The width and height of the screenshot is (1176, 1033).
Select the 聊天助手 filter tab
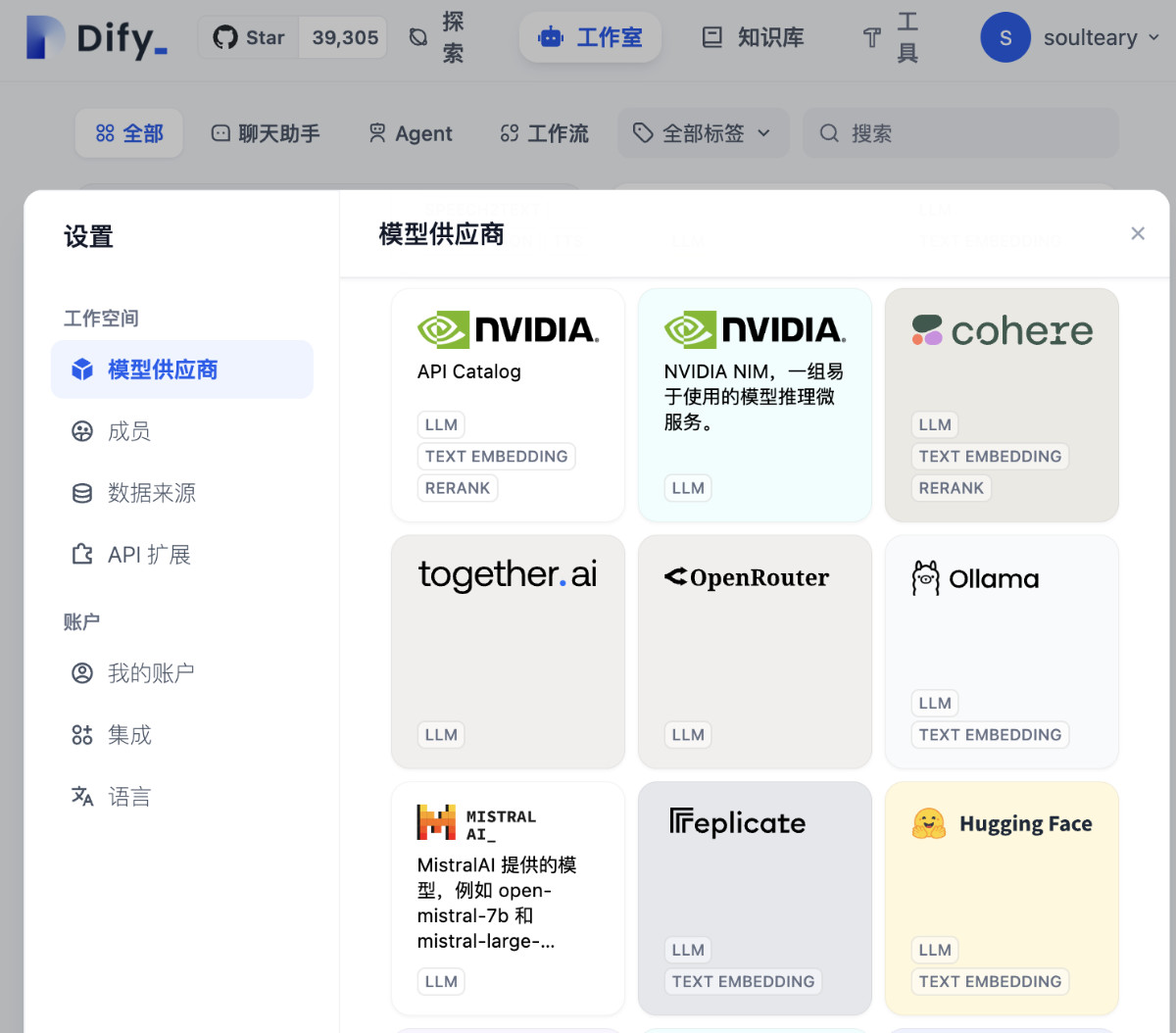(266, 133)
